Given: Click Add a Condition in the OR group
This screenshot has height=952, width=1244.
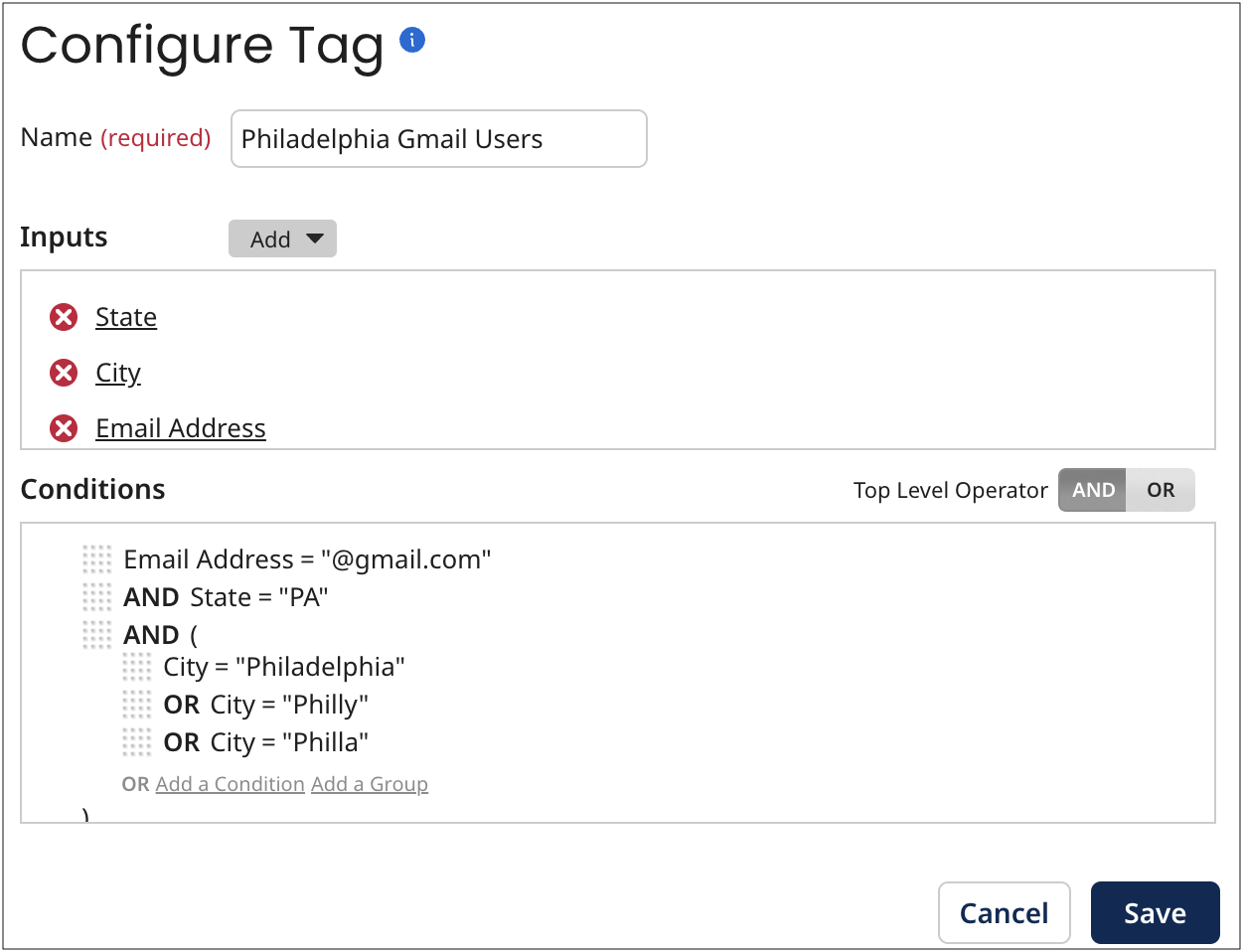Looking at the screenshot, I should (x=230, y=784).
